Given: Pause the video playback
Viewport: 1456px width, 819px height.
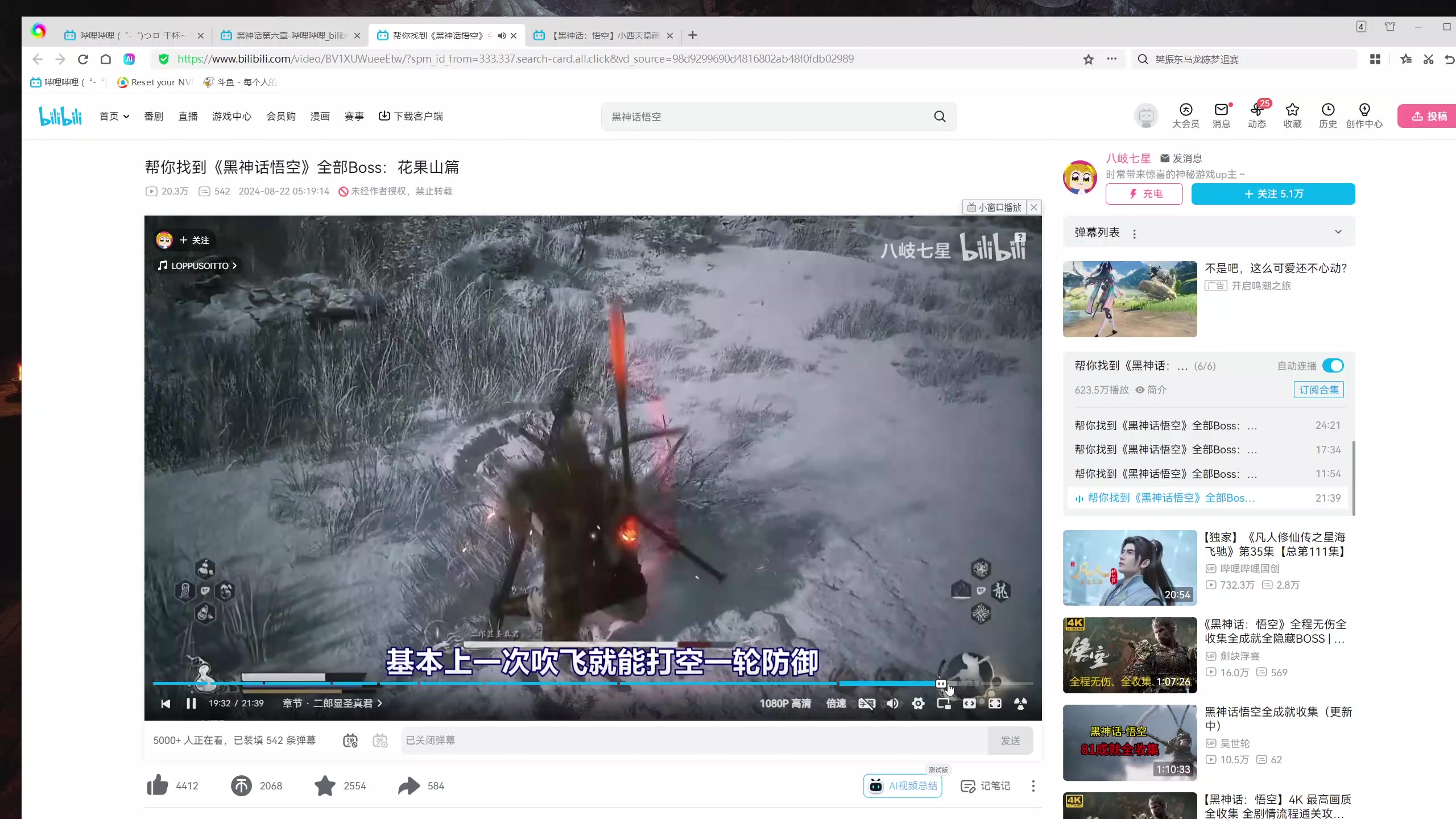Looking at the screenshot, I should pyautogui.click(x=191, y=704).
